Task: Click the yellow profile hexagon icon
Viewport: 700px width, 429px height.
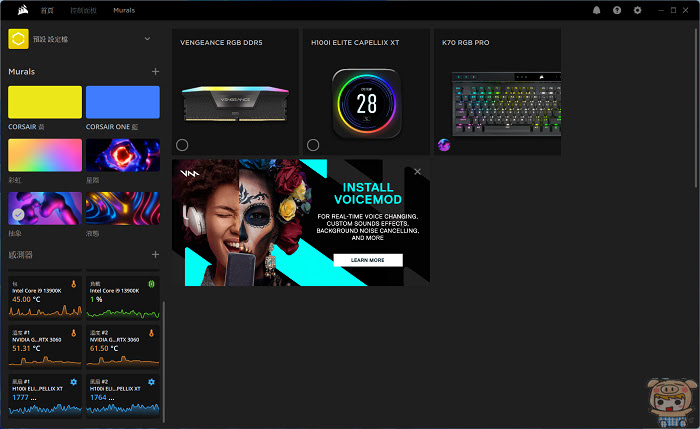Action: (18, 39)
